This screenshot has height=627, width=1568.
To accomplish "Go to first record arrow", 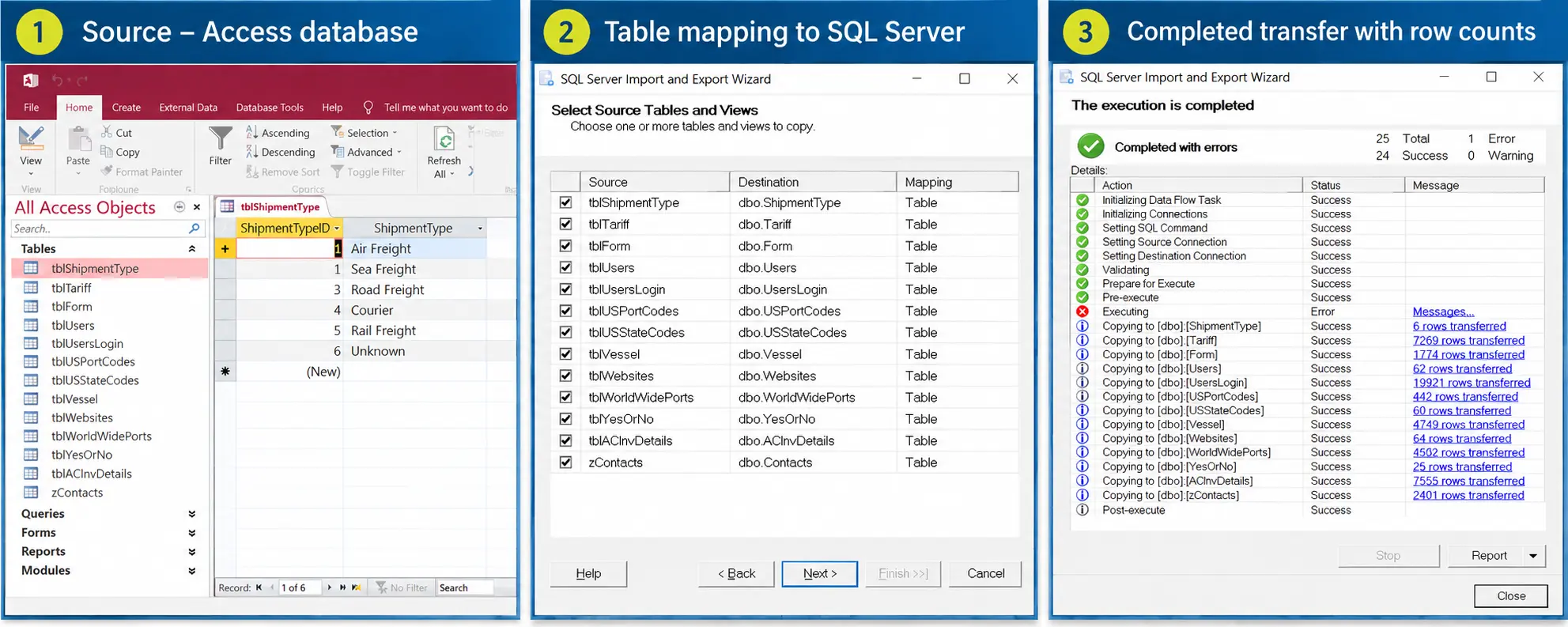I will click(259, 587).
